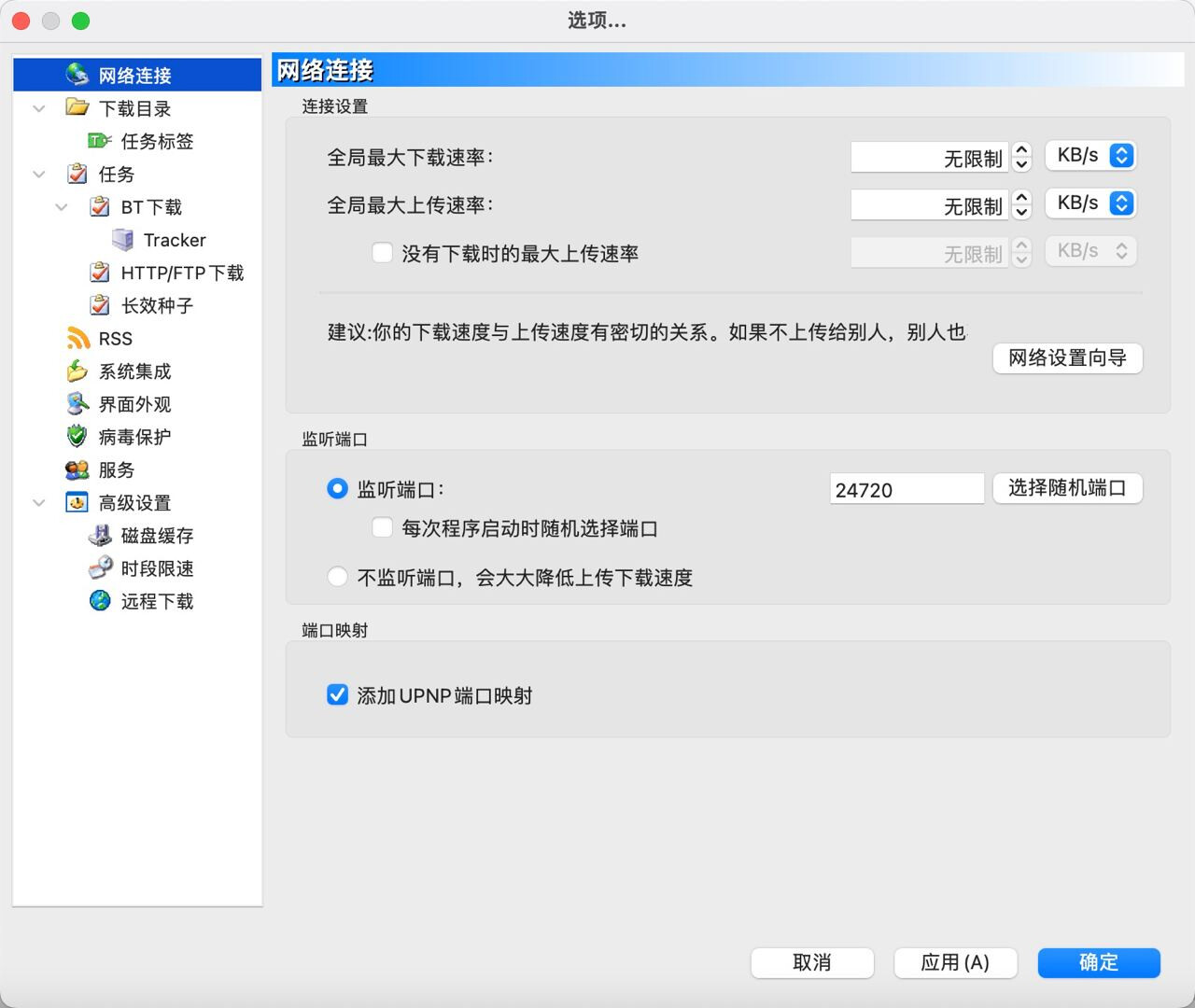Click the 选择随机端口 button
Image resolution: width=1195 pixels, height=1008 pixels.
[1067, 488]
